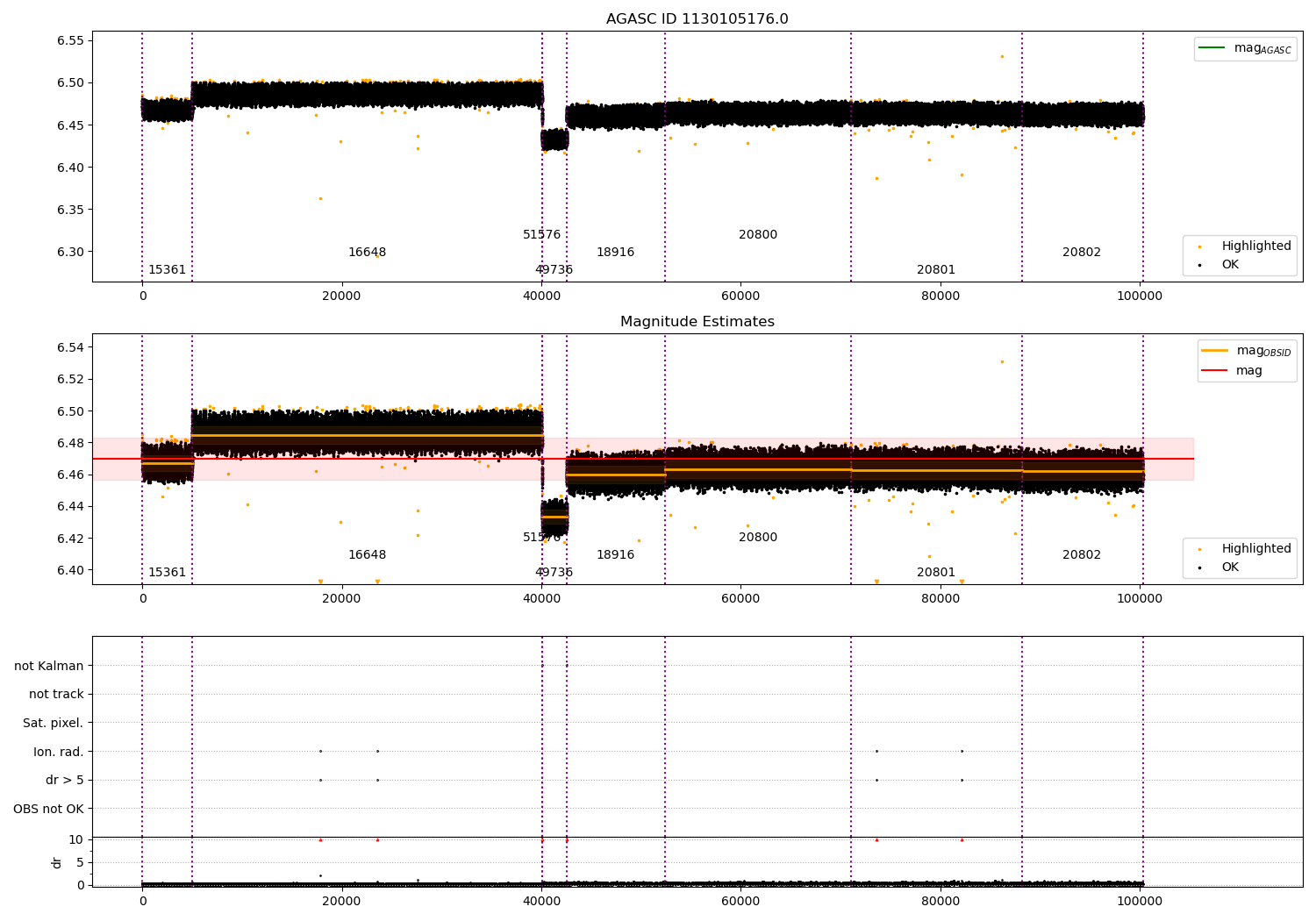Click the 6.48 y-axis tick label

pyautogui.click(x=70, y=444)
